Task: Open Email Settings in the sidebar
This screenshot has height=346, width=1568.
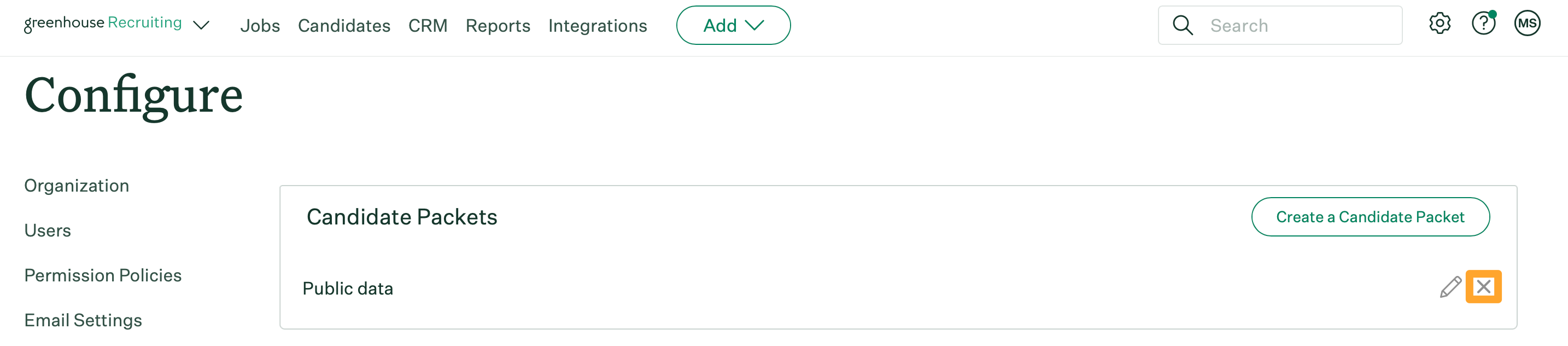Action: [x=83, y=320]
